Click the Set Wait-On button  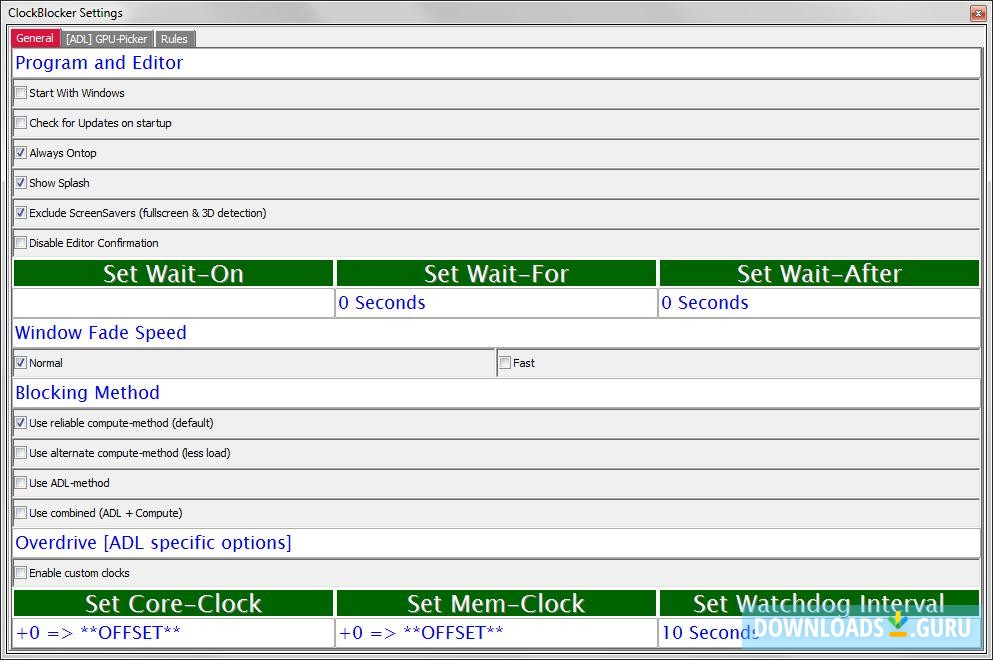(x=174, y=273)
